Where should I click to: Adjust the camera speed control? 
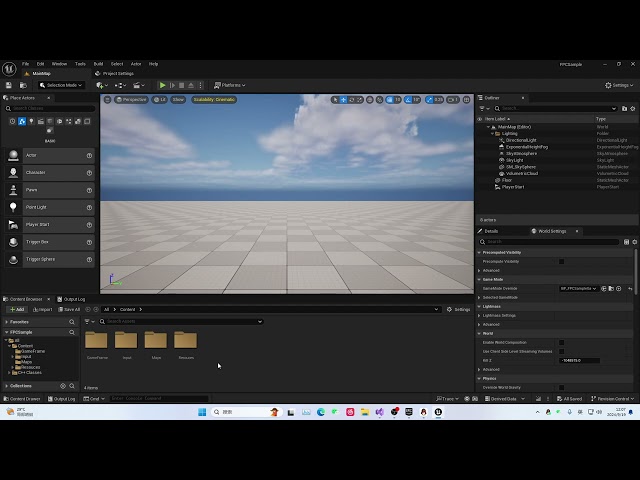pos(453,100)
